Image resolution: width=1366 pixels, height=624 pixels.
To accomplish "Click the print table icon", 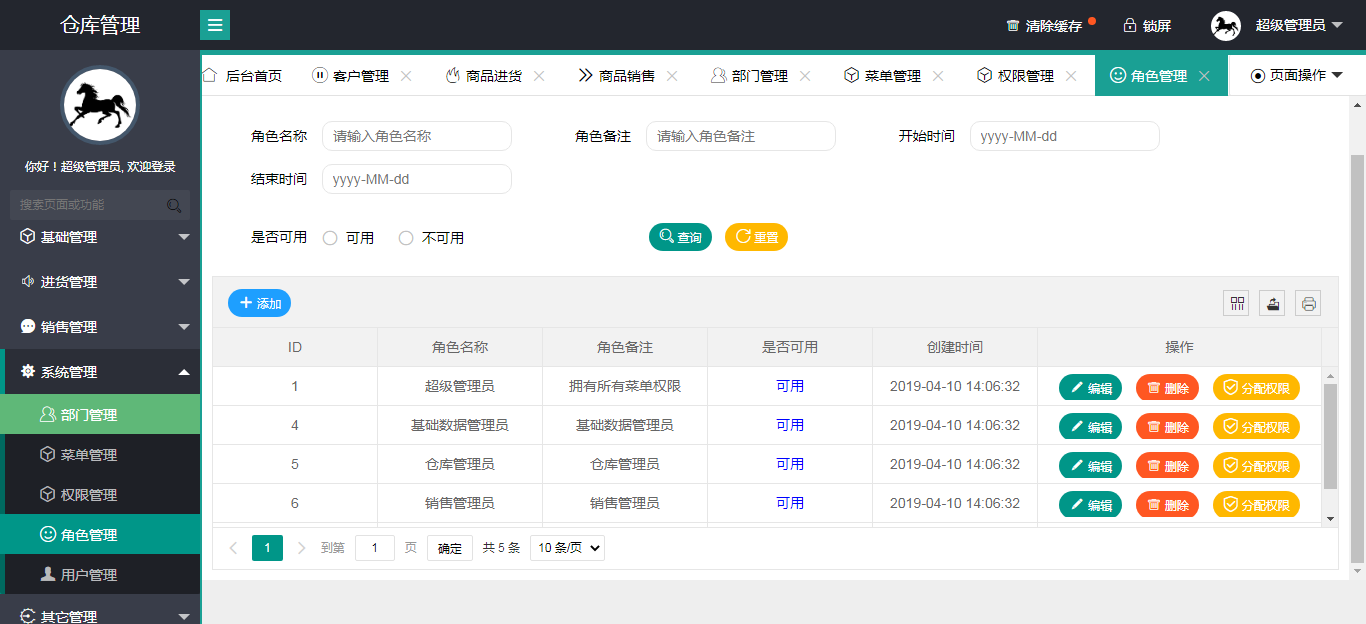I will tap(1308, 303).
